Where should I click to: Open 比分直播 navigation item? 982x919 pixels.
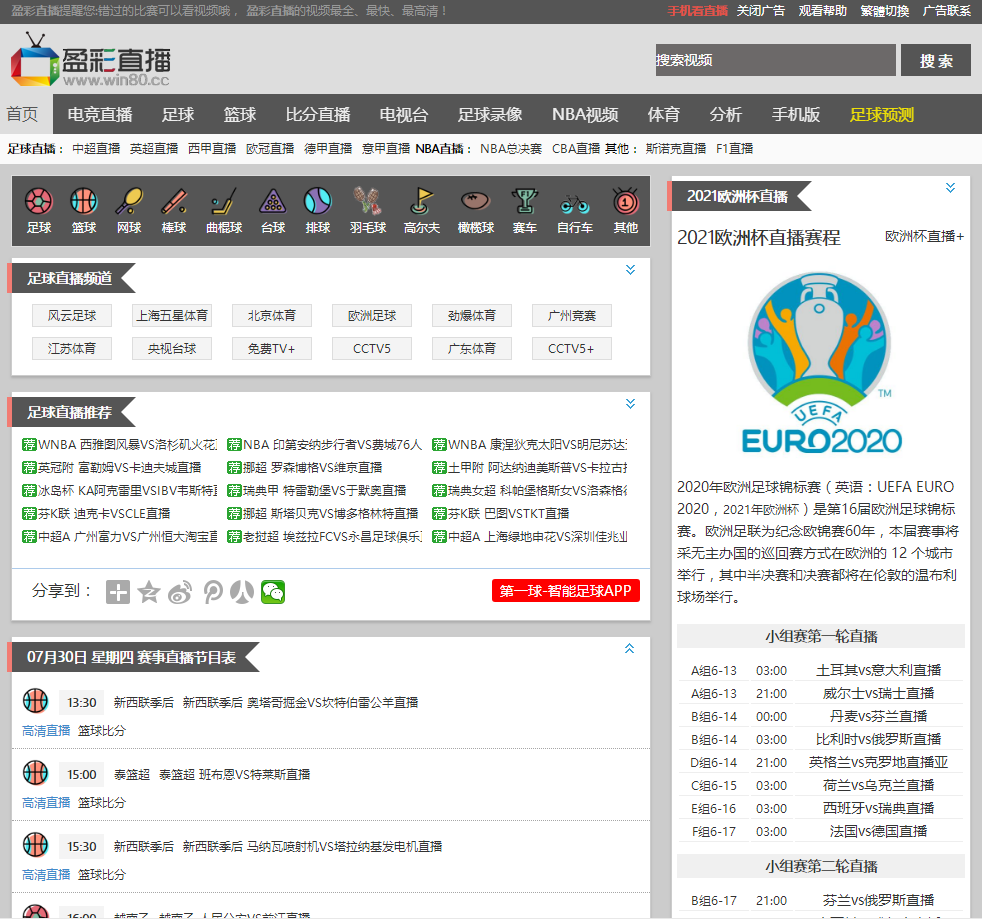pyautogui.click(x=318, y=115)
